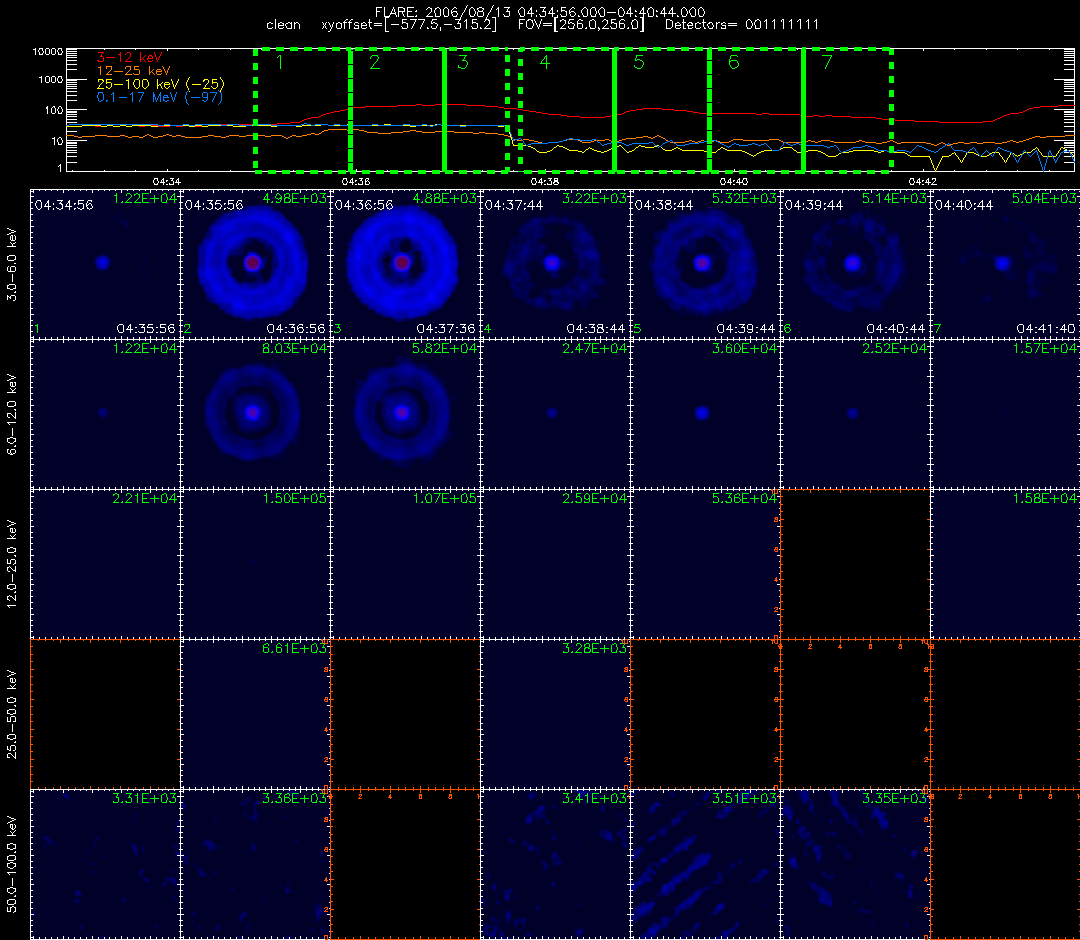Click the orange '12-25 keV' legend entry
This screenshot has height=940, width=1080.
[x=133, y=71]
